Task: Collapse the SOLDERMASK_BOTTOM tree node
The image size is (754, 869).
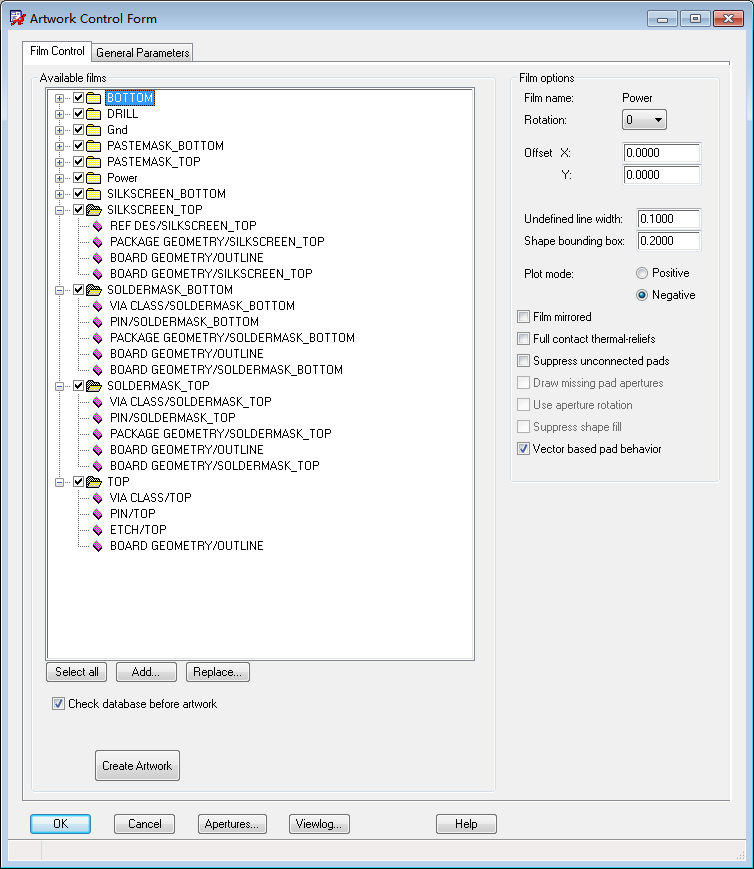Action: [x=59, y=290]
